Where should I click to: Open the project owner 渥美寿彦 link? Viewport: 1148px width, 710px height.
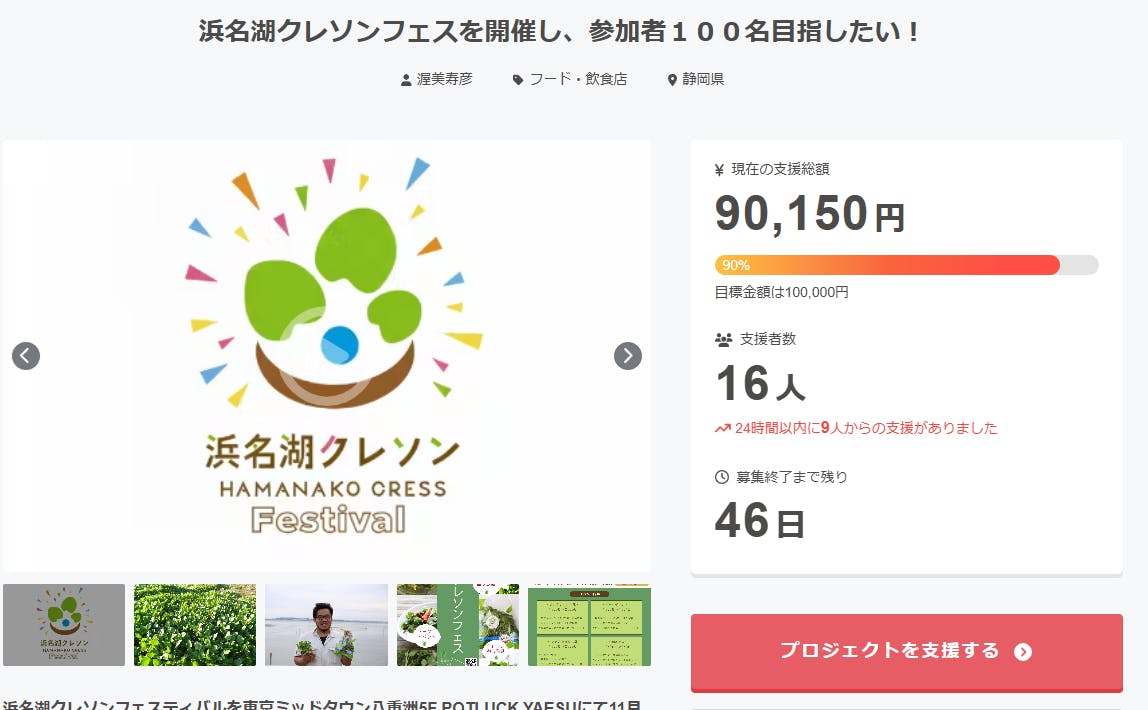pyautogui.click(x=444, y=80)
